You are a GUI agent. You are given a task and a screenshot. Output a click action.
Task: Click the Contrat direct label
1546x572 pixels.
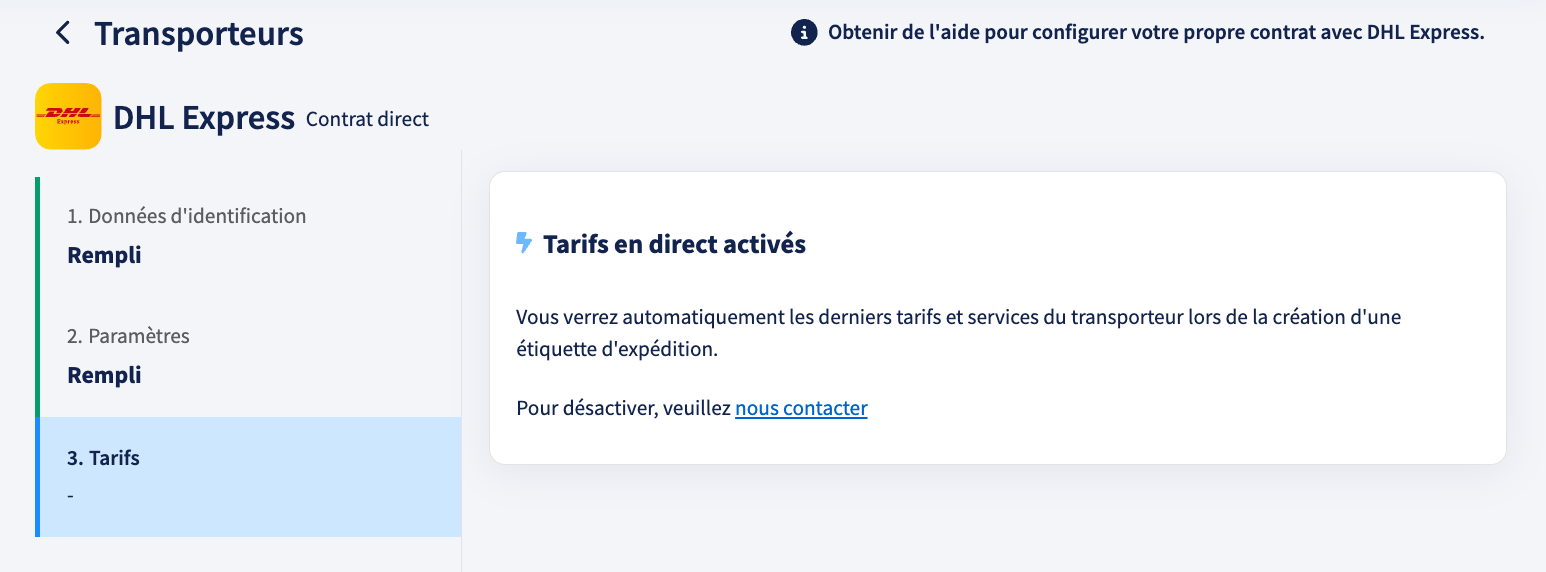coord(367,119)
